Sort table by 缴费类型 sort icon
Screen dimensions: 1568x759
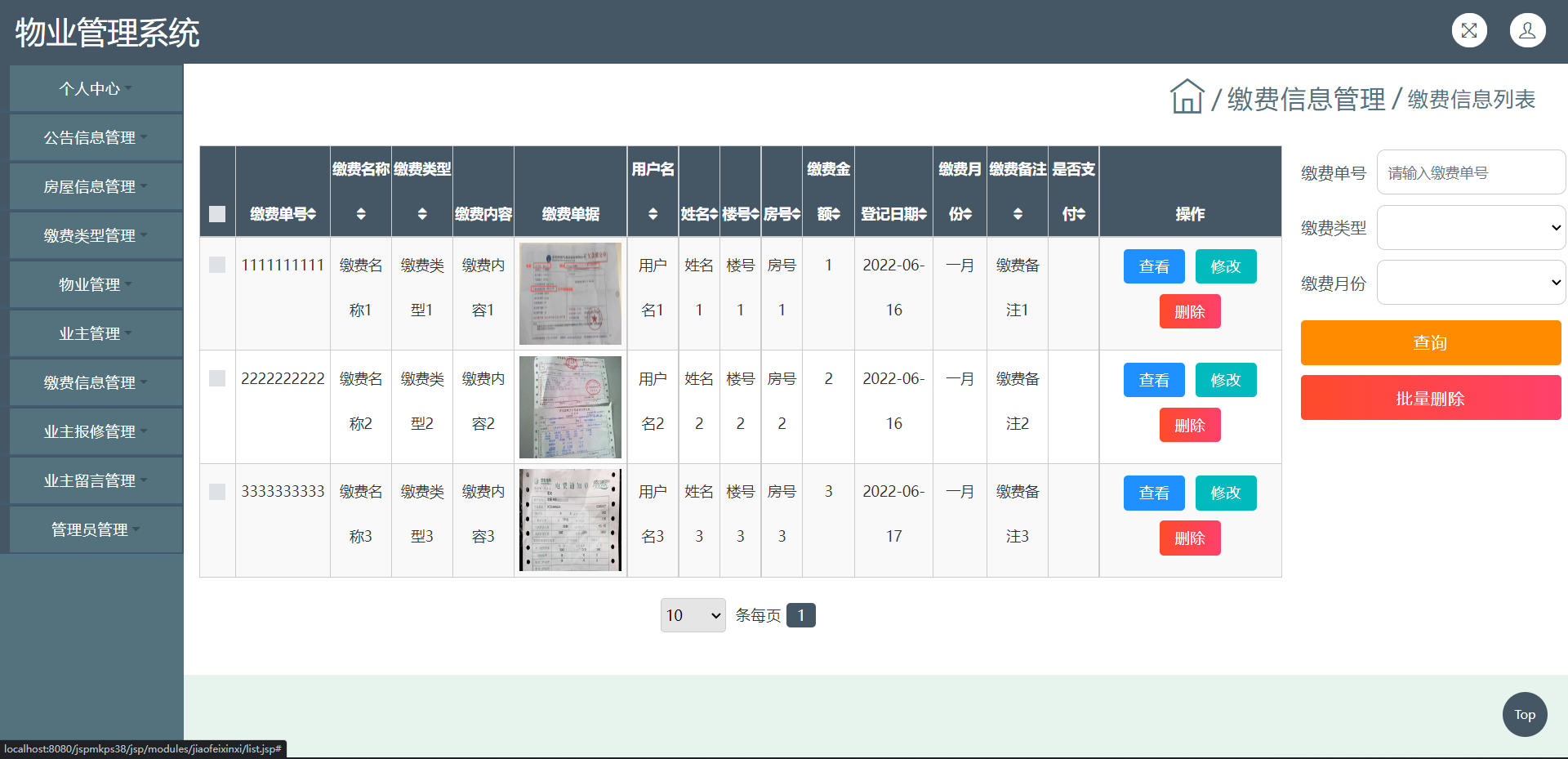(422, 214)
